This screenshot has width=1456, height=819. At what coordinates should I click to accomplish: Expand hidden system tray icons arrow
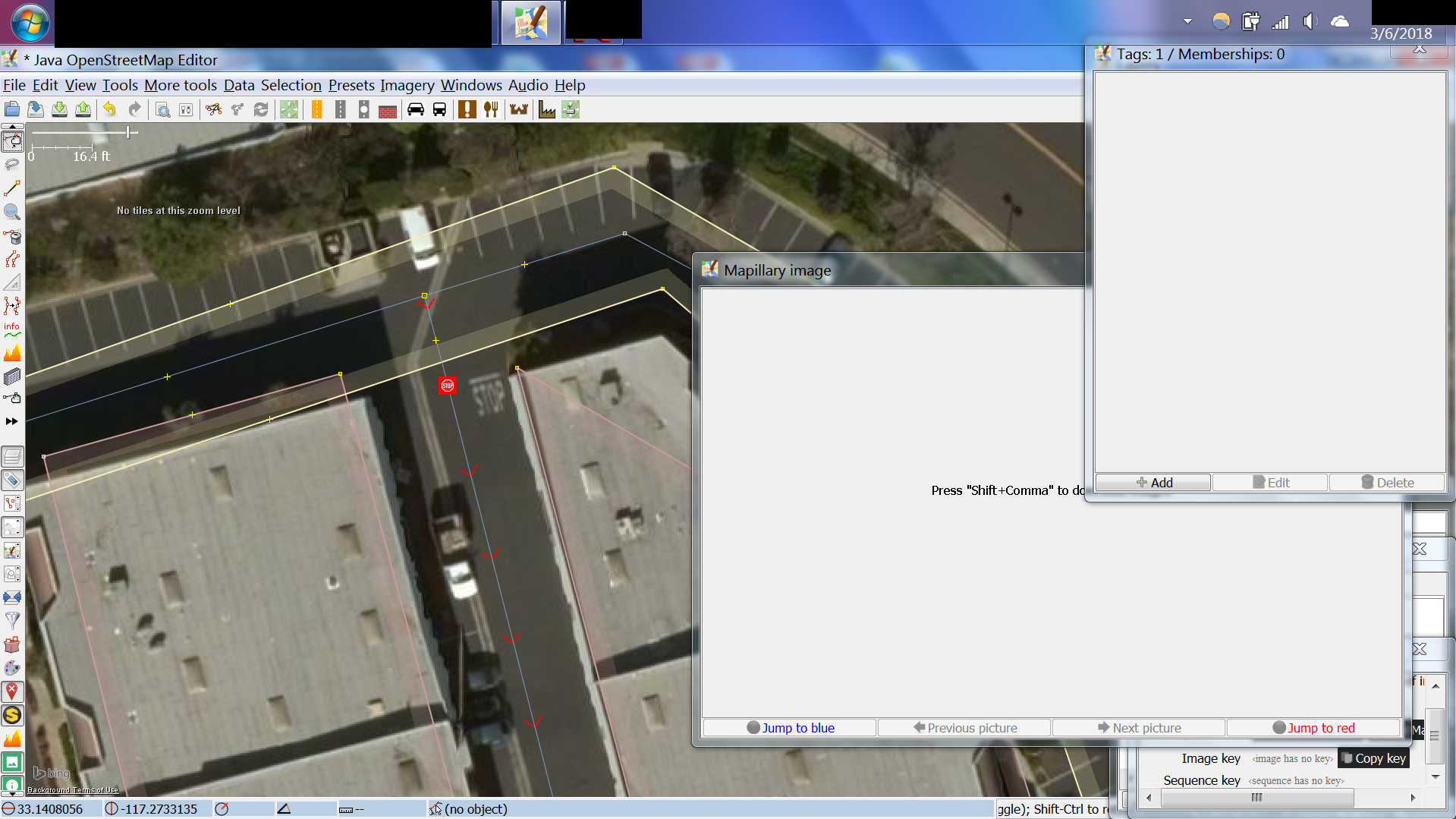1187,21
